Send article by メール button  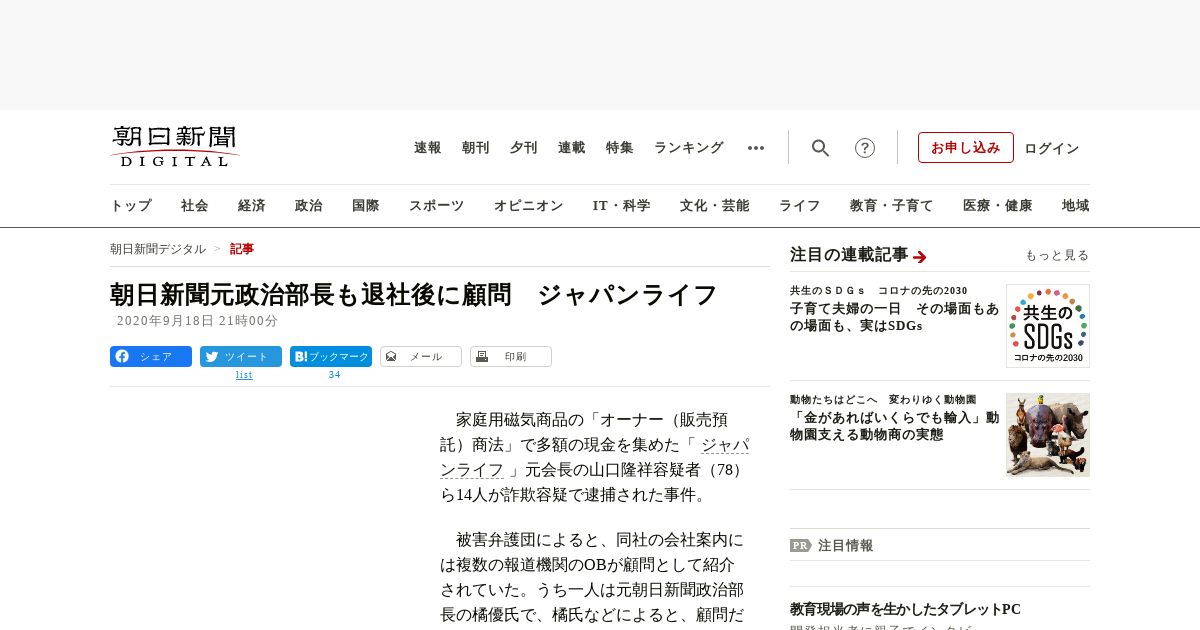421,357
